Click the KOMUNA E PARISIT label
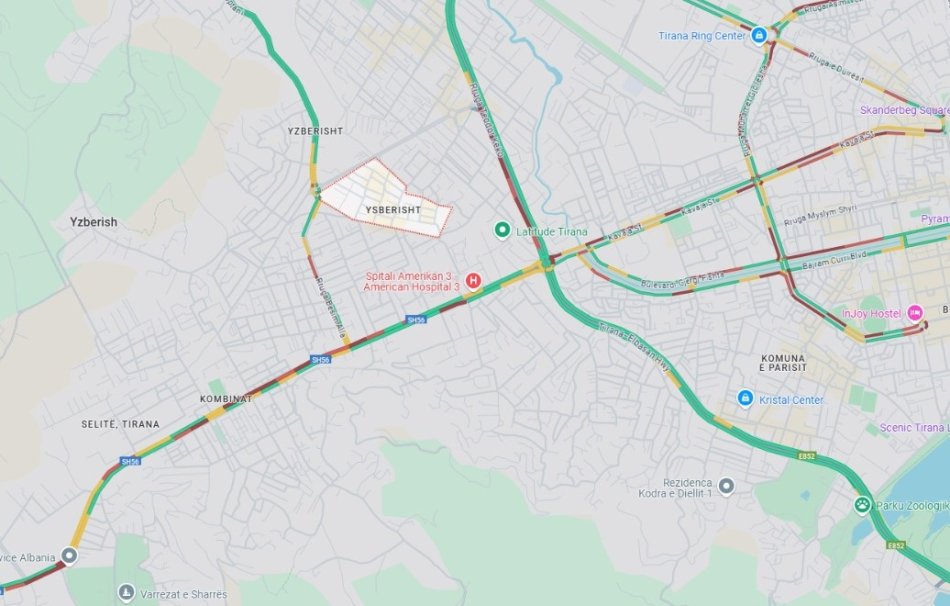Screen dimensions: 950x606 [783, 363]
